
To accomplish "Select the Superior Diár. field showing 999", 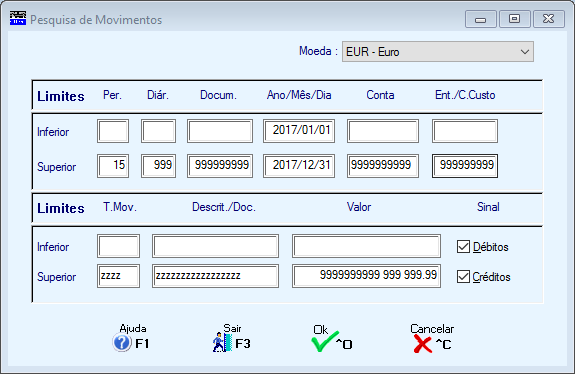I will point(158,166).
